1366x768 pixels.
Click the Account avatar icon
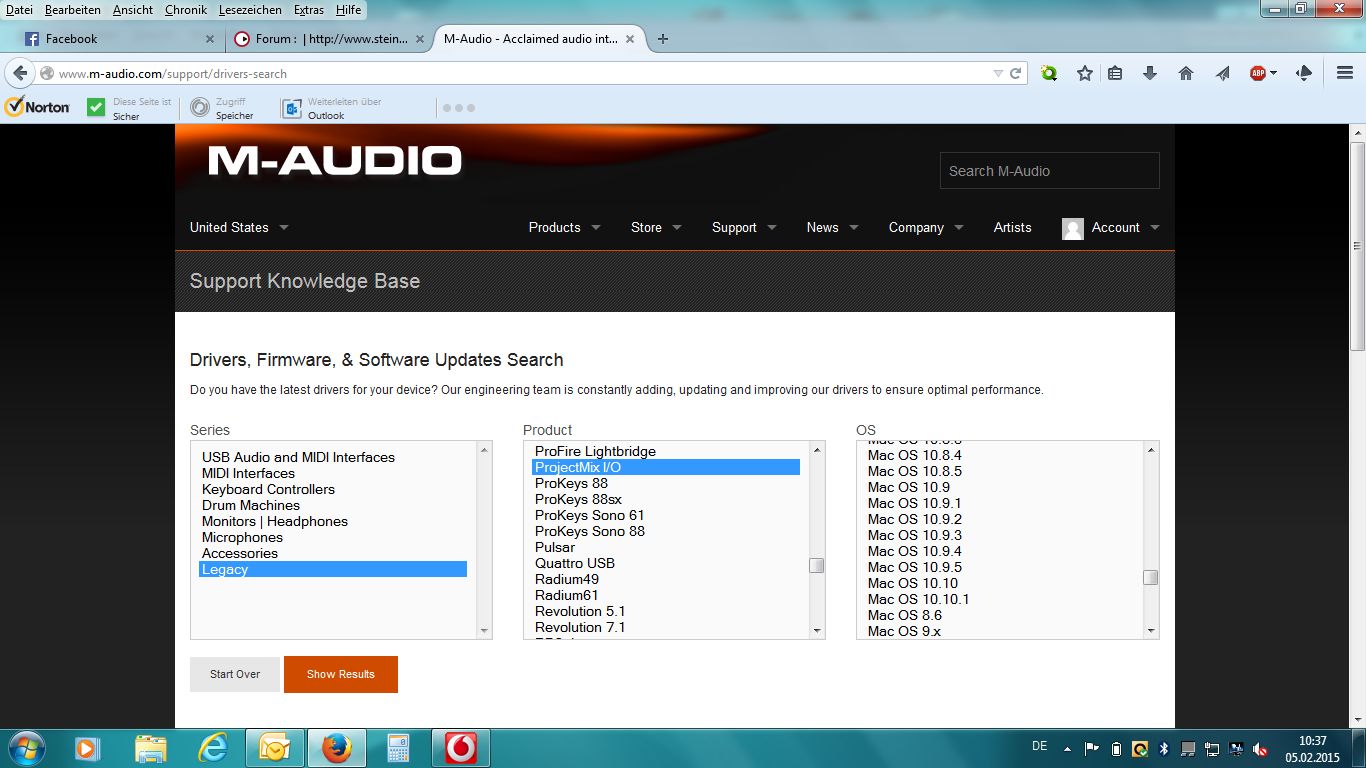click(1073, 228)
